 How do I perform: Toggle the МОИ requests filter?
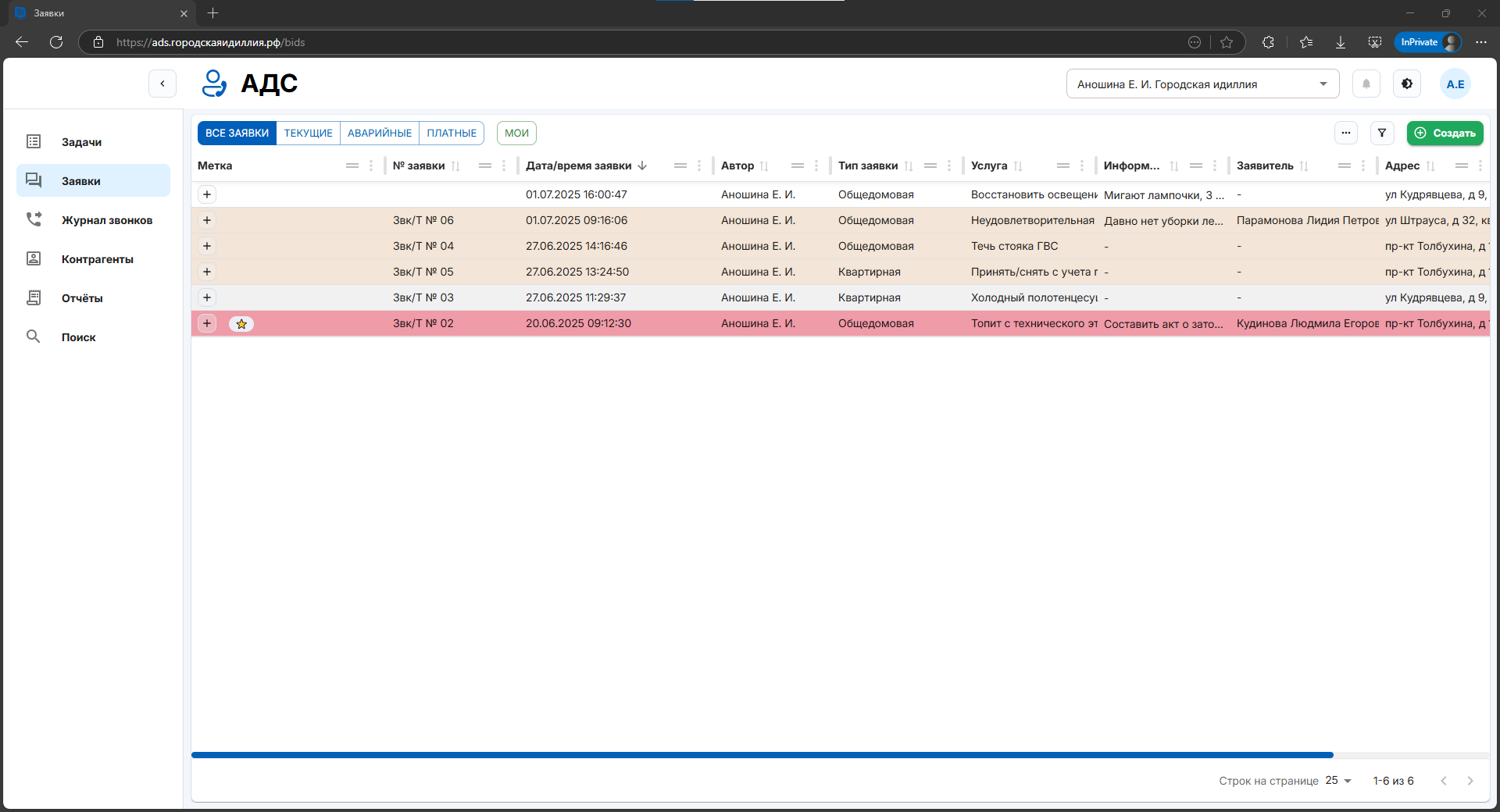click(516, 134)
